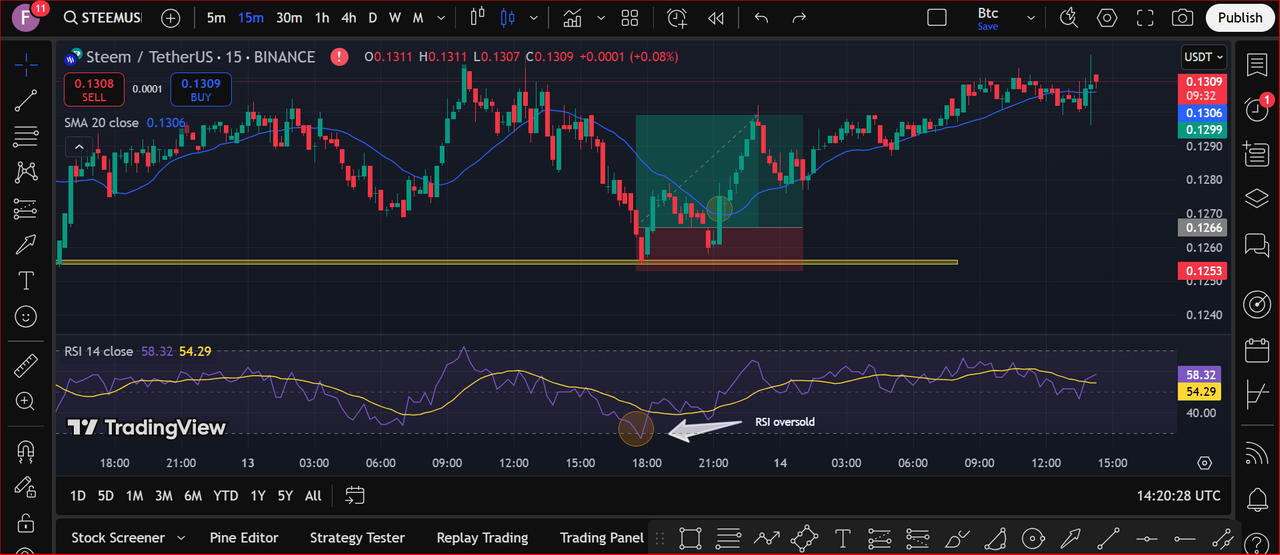The height and width of the screenshot is (555, 1280).
Task: Open the forecasting and measurement tools
Action: [x=26, y=208]
